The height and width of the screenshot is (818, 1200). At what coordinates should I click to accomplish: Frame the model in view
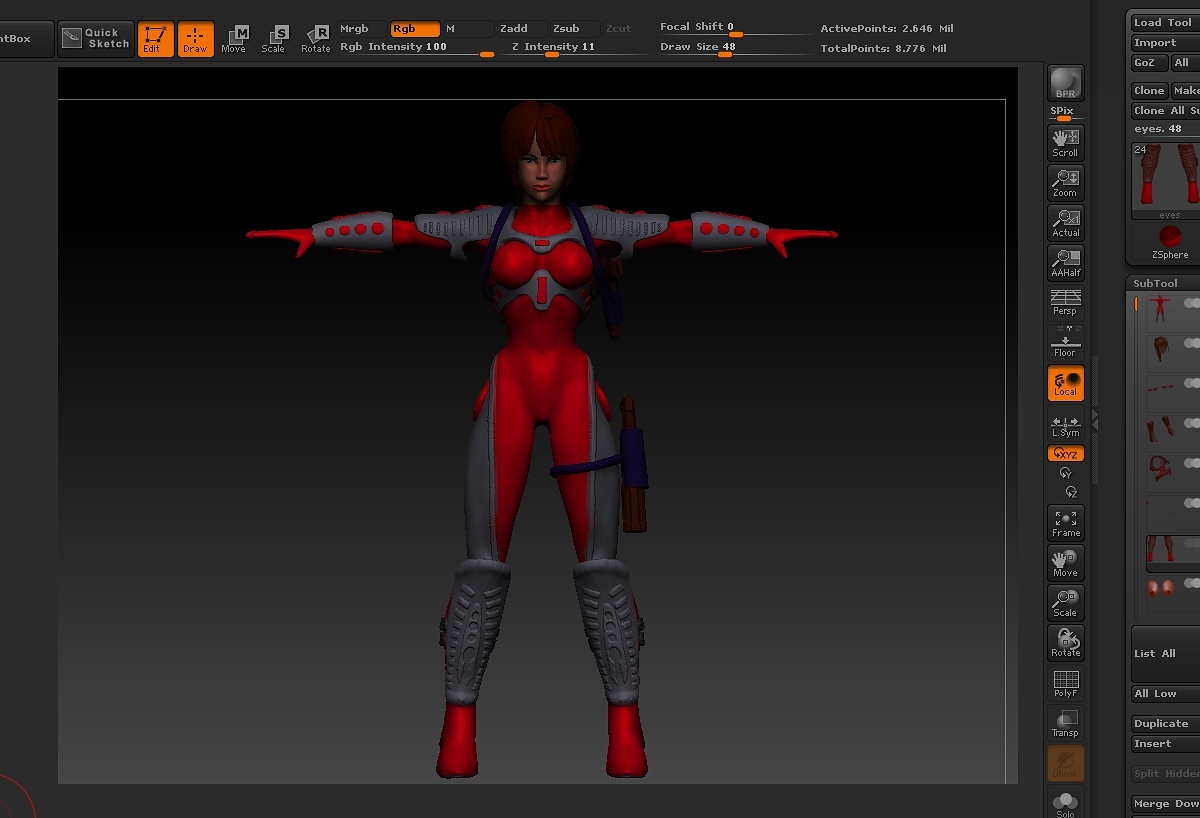[1065, 523]
